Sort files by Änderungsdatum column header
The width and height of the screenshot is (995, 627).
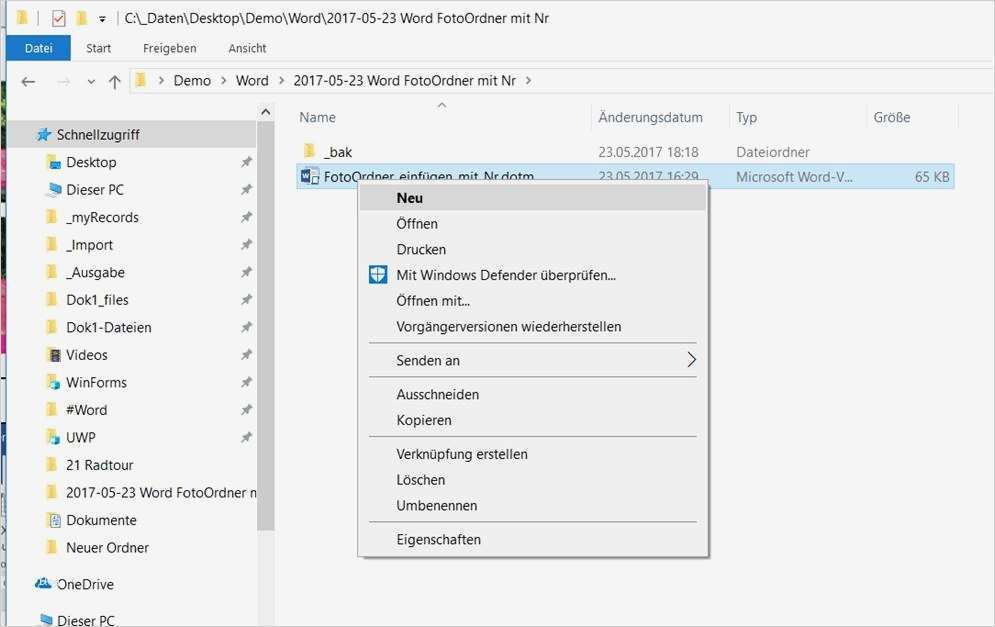(650, 117)
